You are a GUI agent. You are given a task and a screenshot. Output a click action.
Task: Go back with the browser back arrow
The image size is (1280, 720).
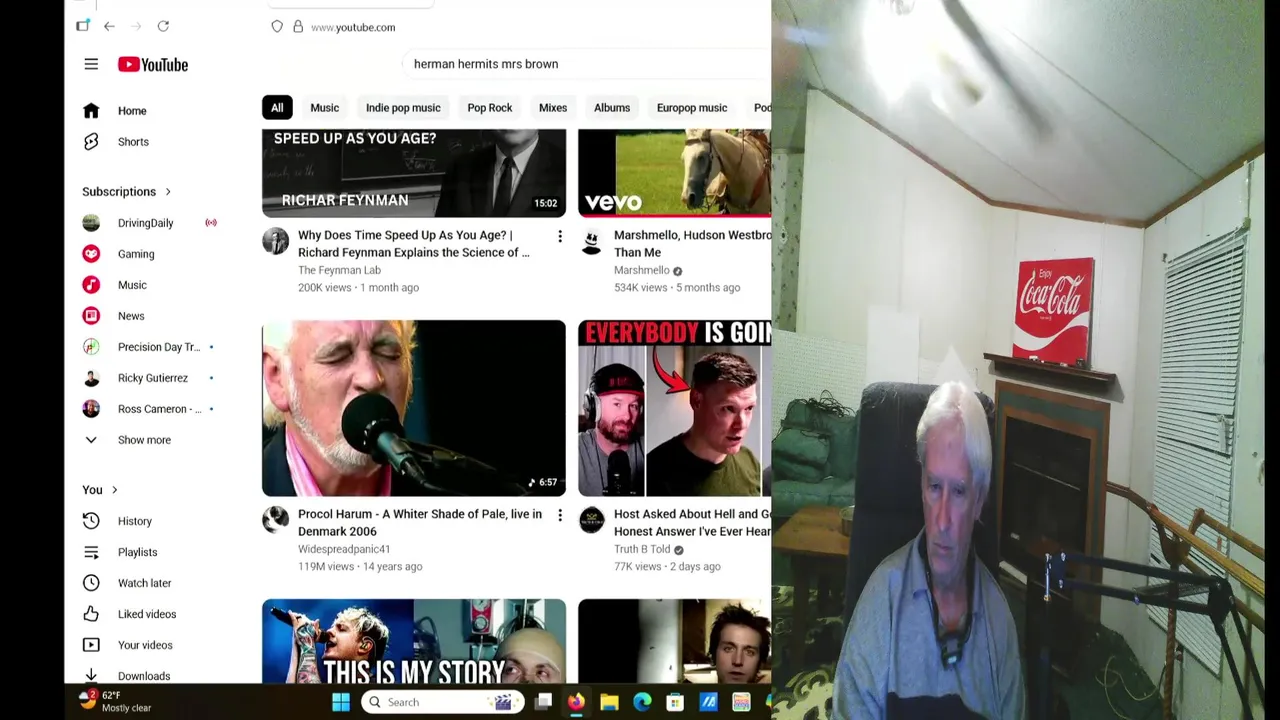pyautogui.click(x=109, y=26)
